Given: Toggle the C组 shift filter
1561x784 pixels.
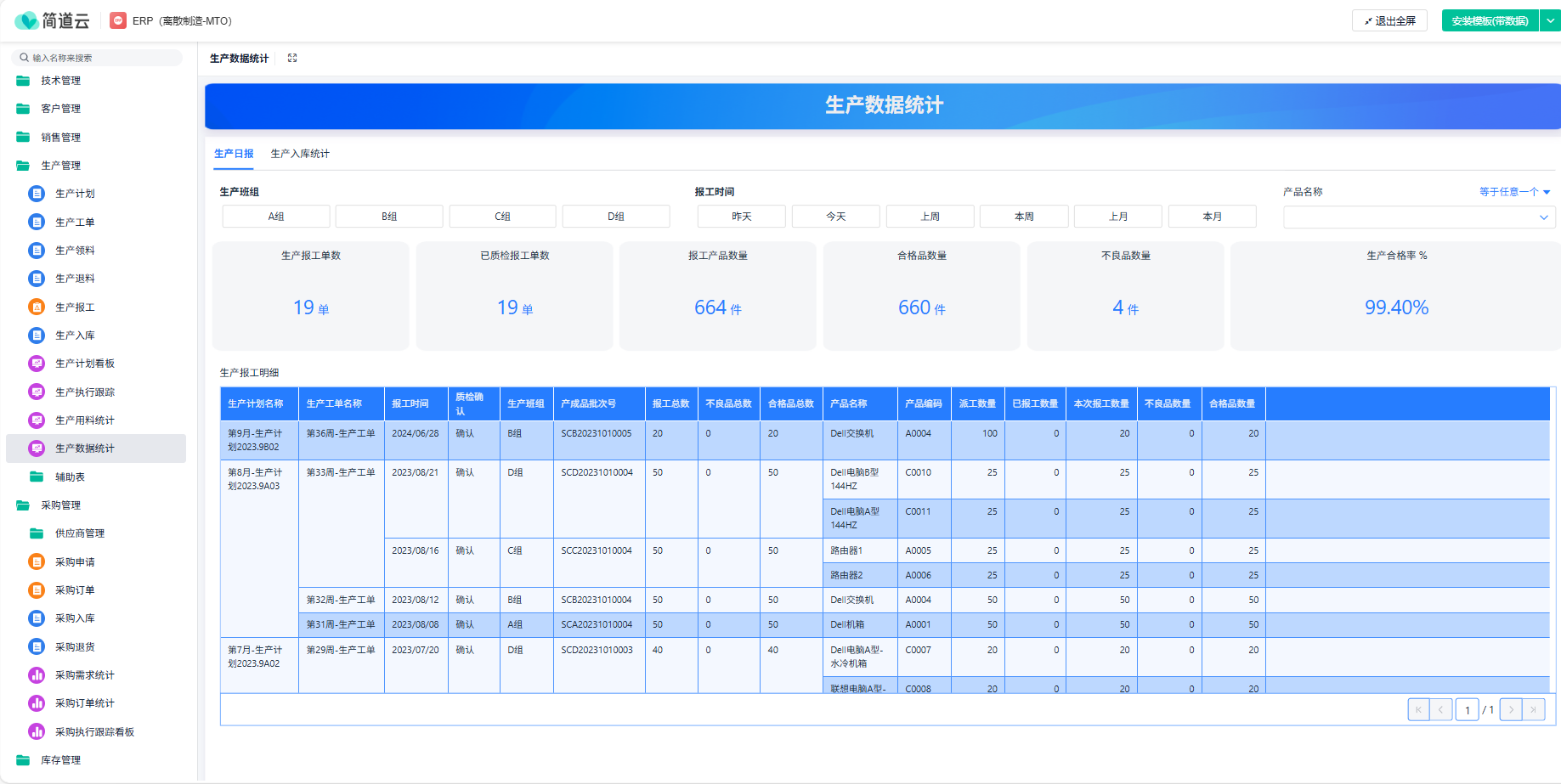Looking at the screenshot, I should point(502,217).
